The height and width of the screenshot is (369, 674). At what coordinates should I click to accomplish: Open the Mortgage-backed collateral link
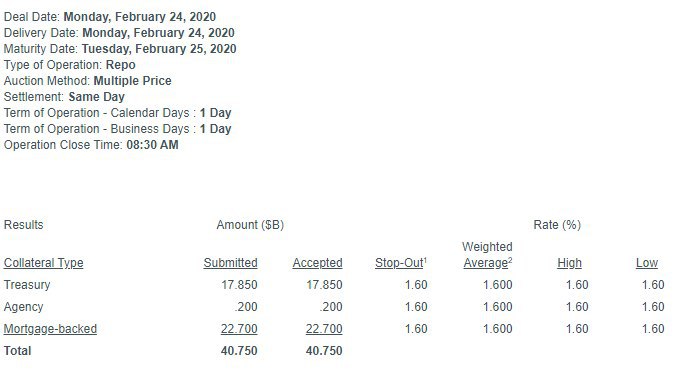(50, 329)
